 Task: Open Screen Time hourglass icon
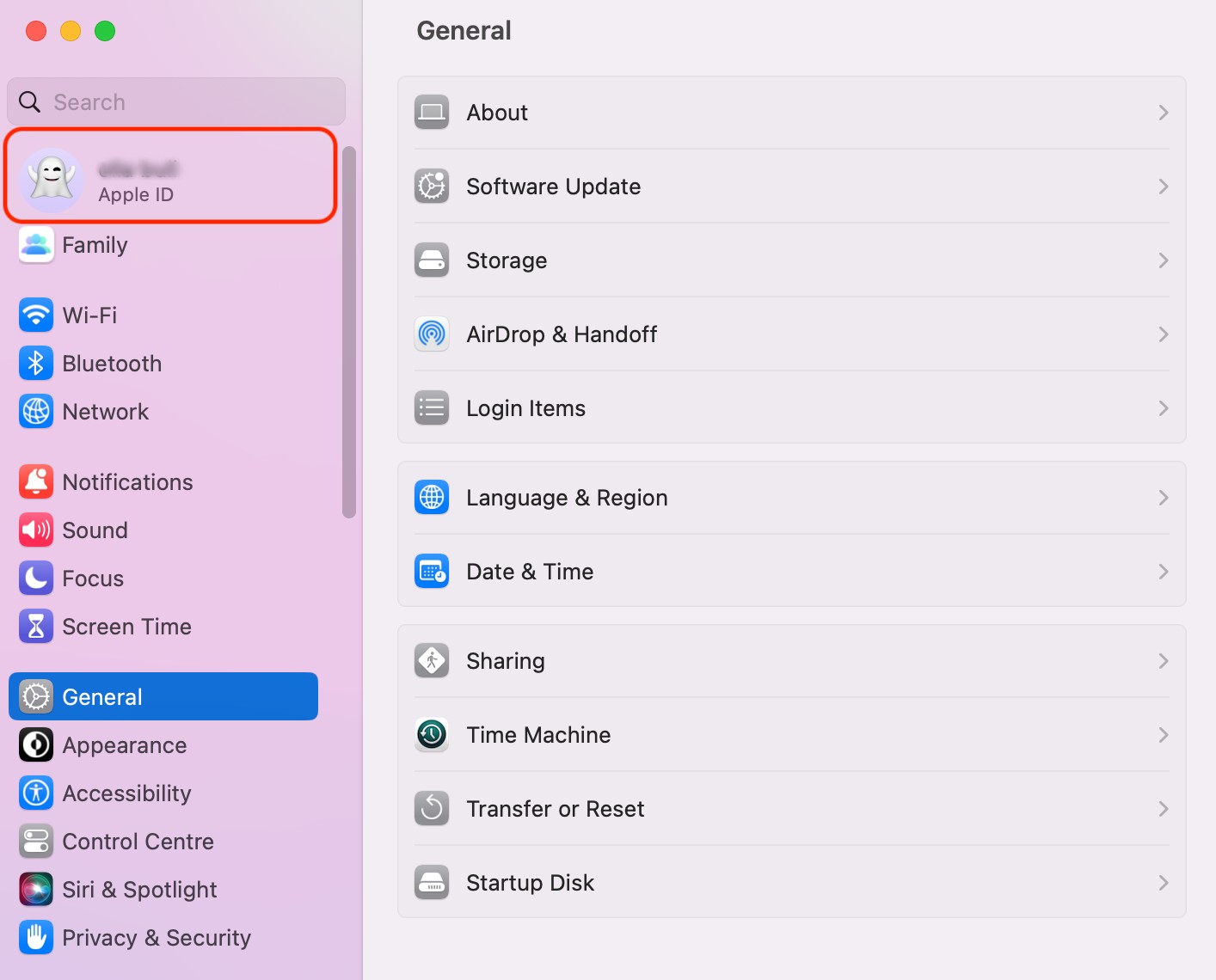coord(36,627)
